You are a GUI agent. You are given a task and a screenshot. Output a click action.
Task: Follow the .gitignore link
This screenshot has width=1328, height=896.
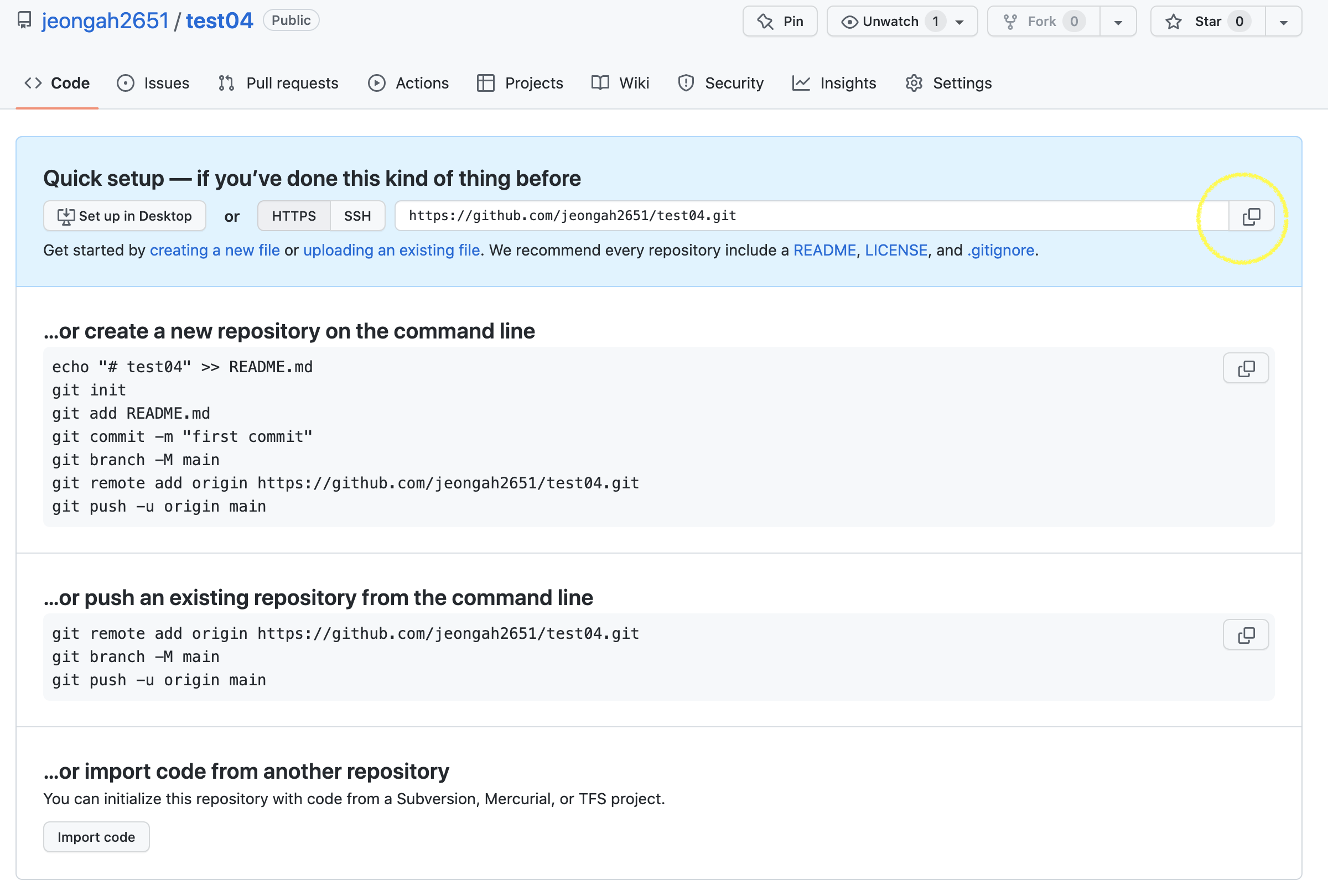pos(1000,250)
